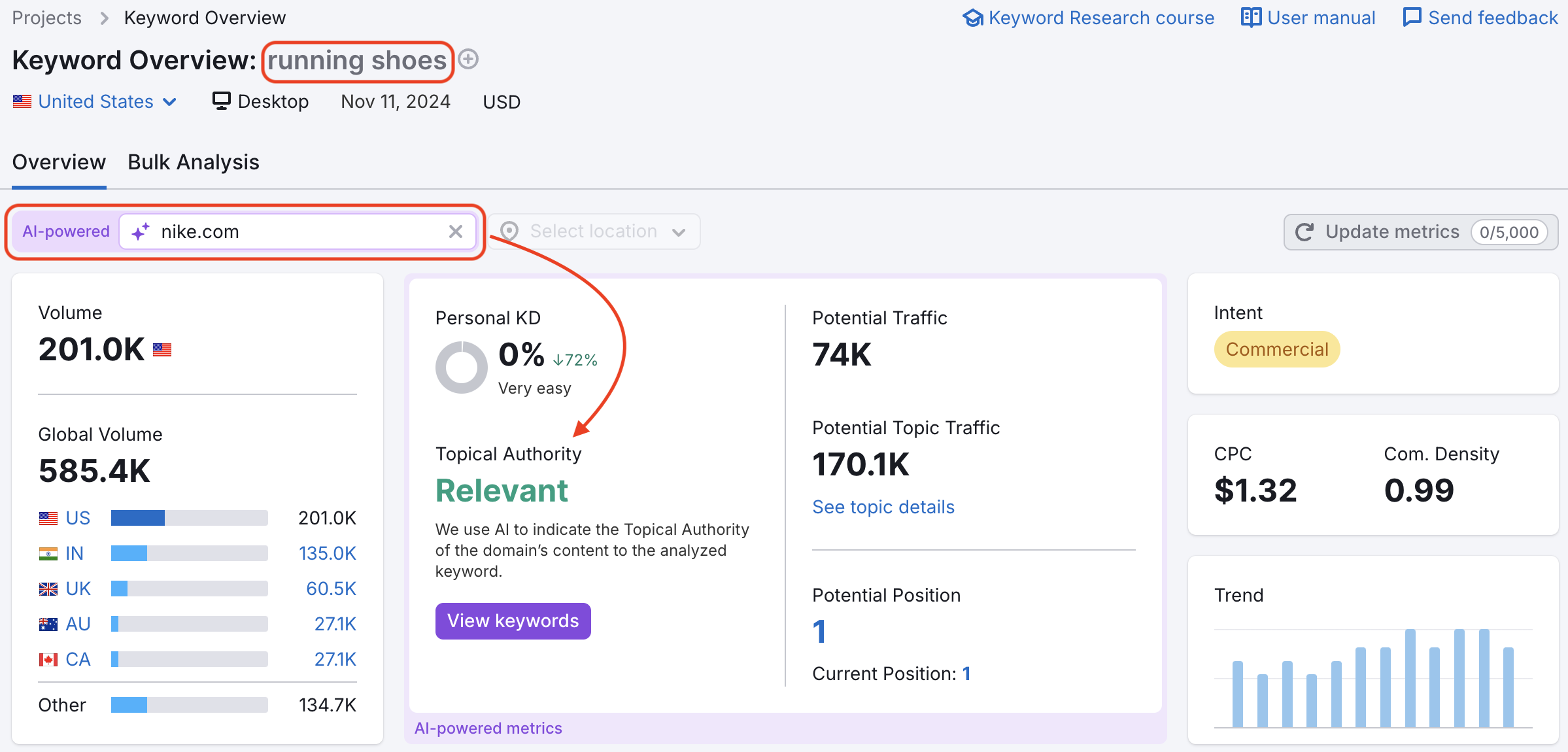Image resolution: width=1568 pixels, height=752 pixels.
Task: Click the US flag beside the Volume figure
Action: pyautogui.click(x=161, y=349)
